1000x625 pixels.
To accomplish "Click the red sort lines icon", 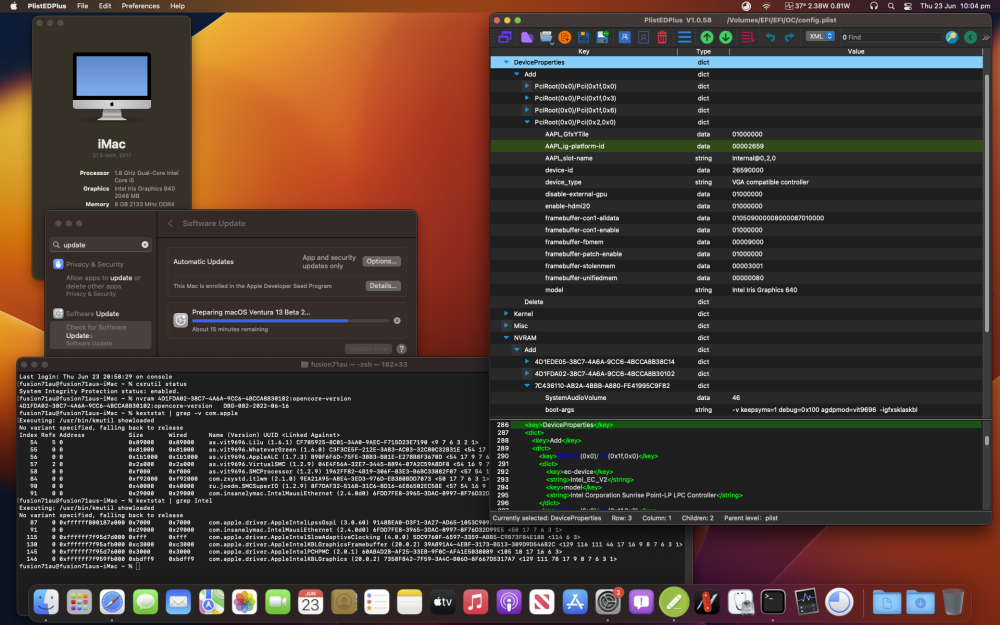I will (x=747, y=37).
